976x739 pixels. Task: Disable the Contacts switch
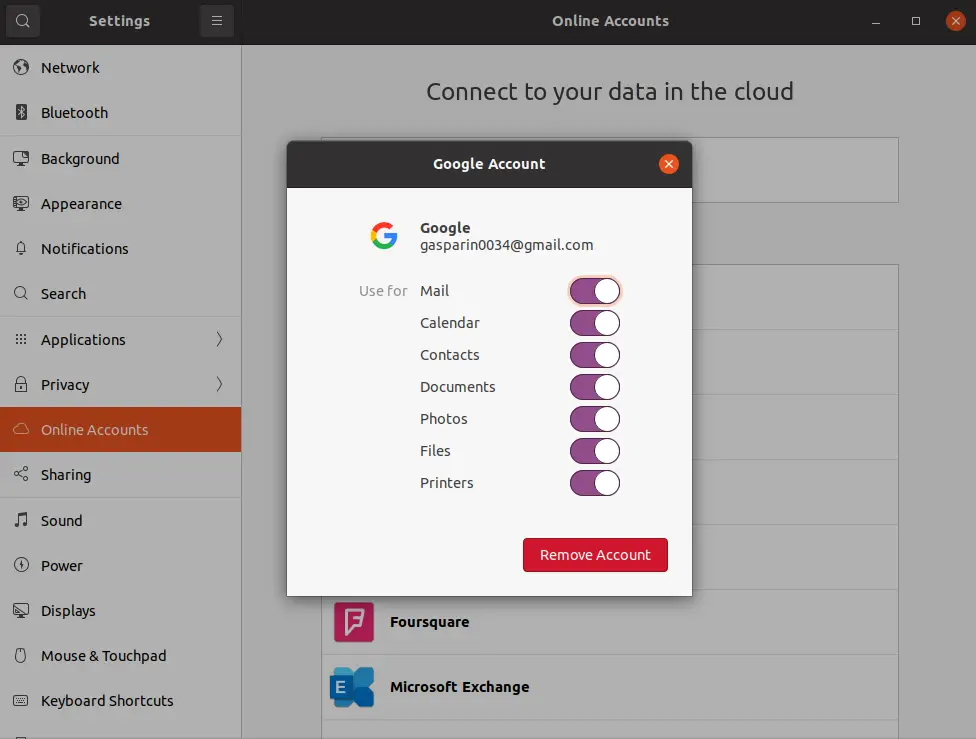pos(594,355)
